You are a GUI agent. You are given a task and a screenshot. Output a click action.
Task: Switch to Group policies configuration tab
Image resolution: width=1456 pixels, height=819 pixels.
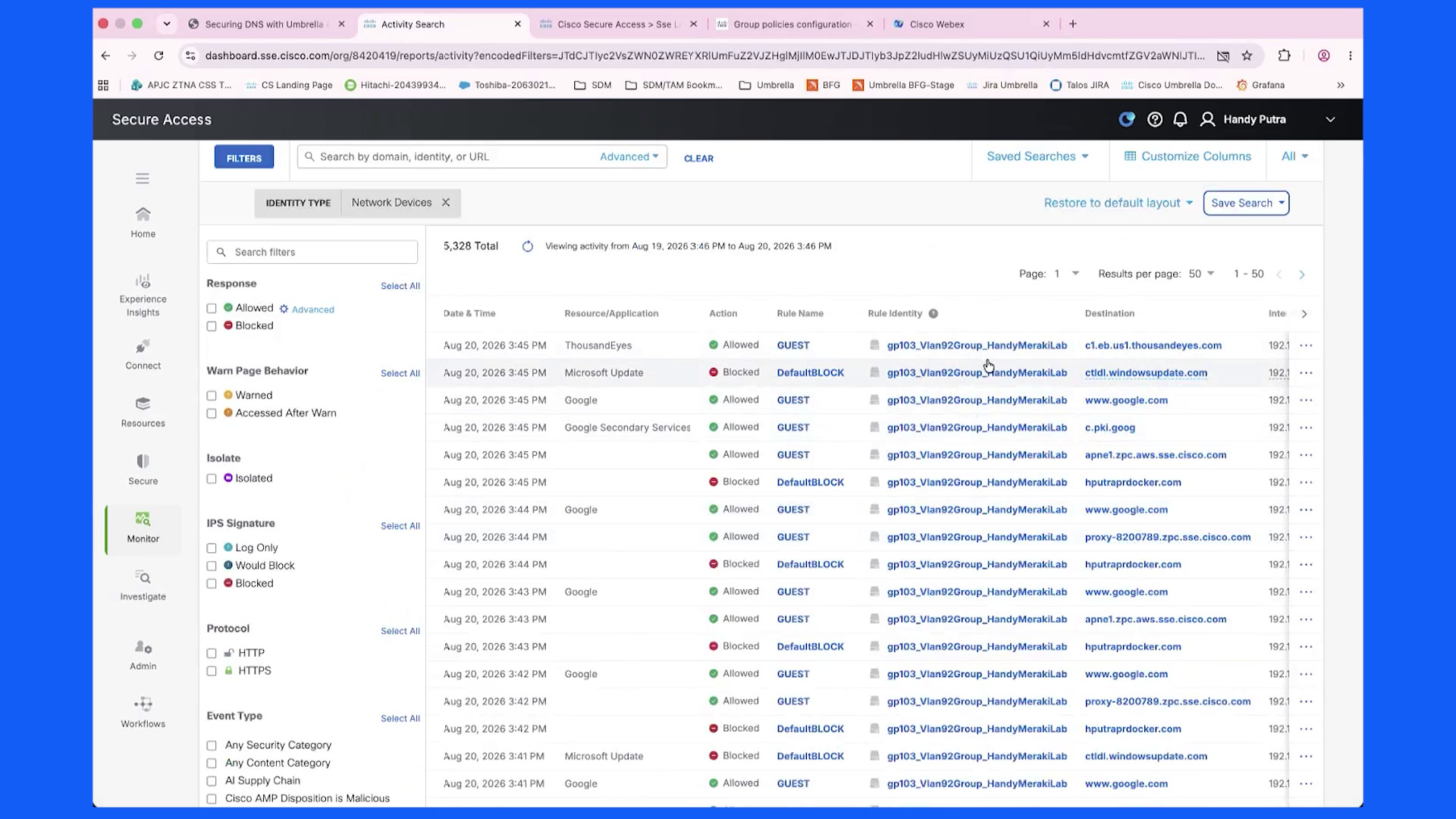tap(792, 24)
